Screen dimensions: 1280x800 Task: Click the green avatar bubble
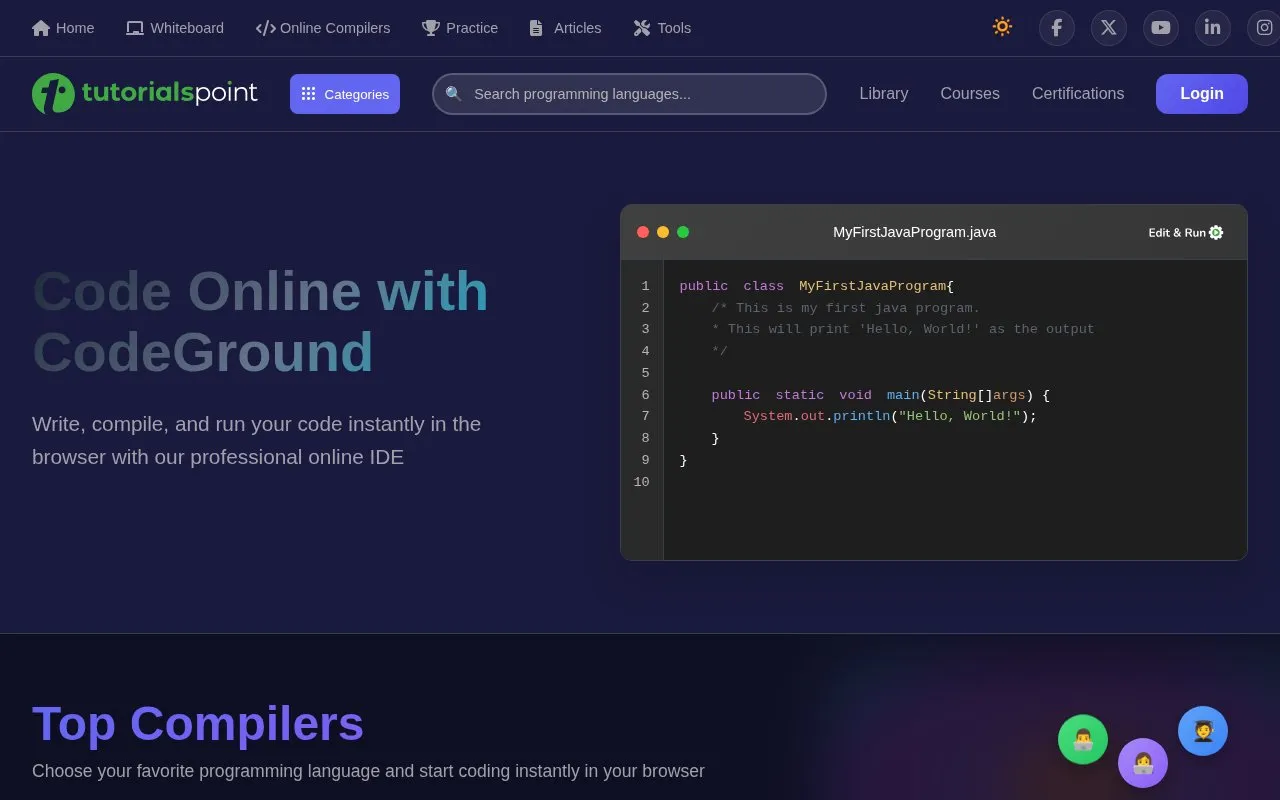pyautogui.click(x=1083, y=739)
